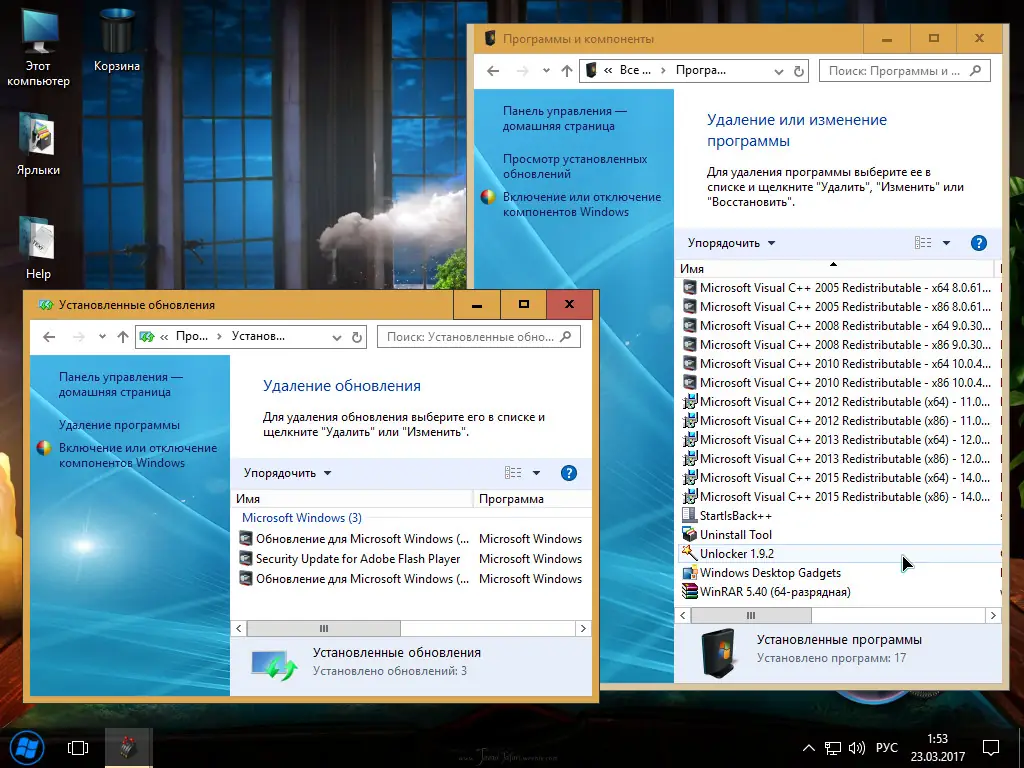Select Visual C++ 2012 Redistributable (x64) entry

point(840,402)
